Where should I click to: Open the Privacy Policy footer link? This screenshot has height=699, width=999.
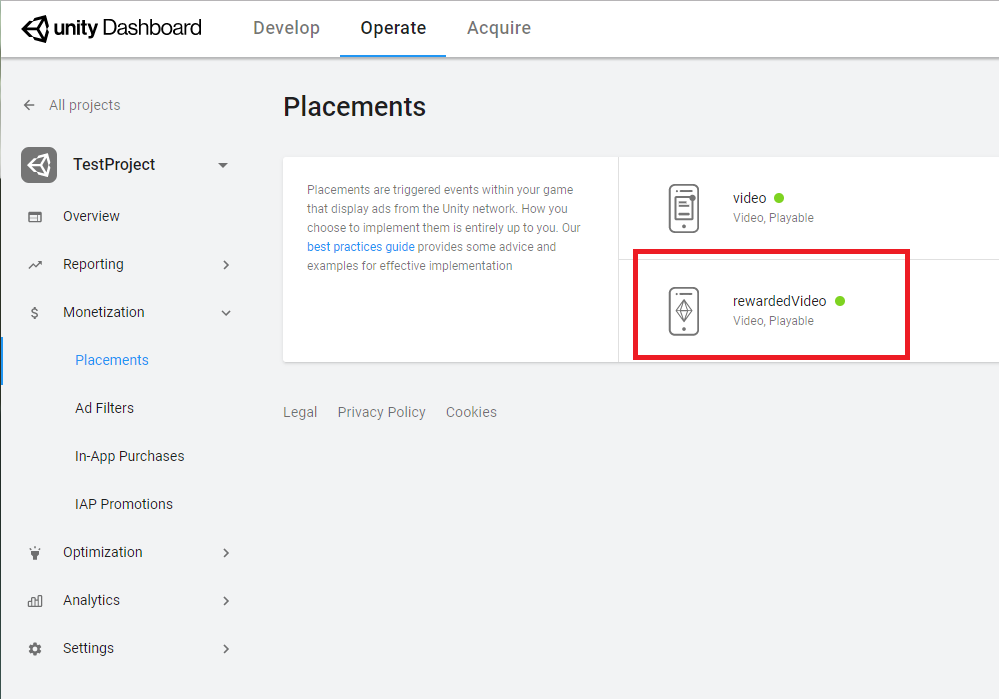(x=382, y=412)
